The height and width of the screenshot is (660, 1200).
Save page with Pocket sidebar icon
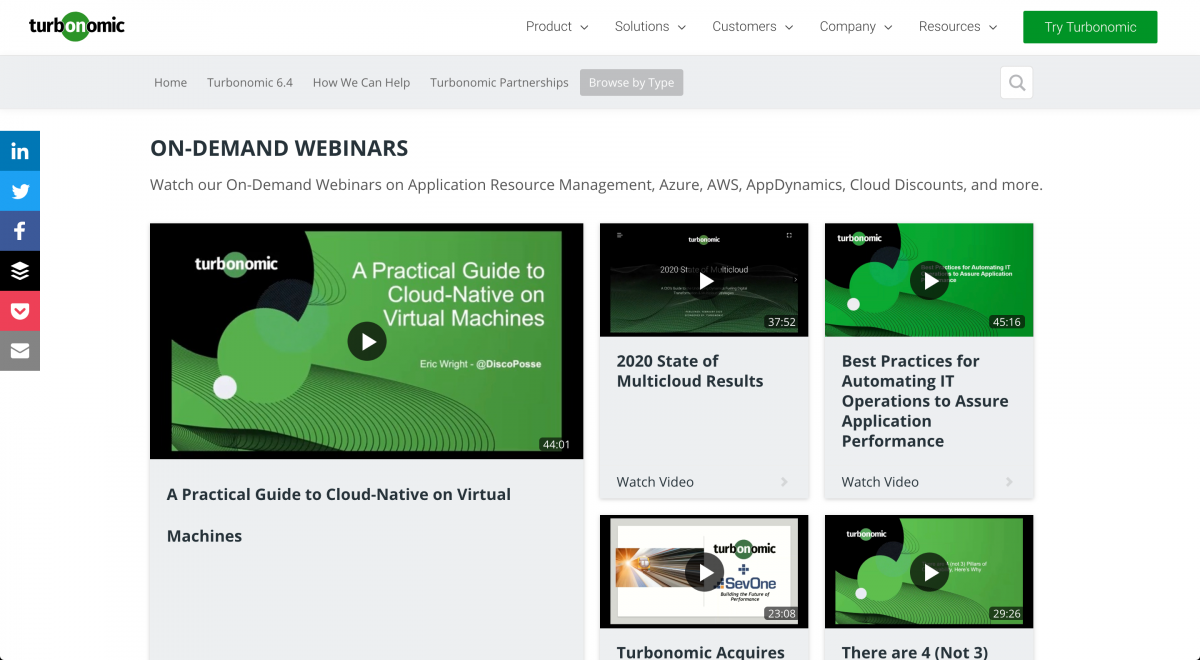20,311
